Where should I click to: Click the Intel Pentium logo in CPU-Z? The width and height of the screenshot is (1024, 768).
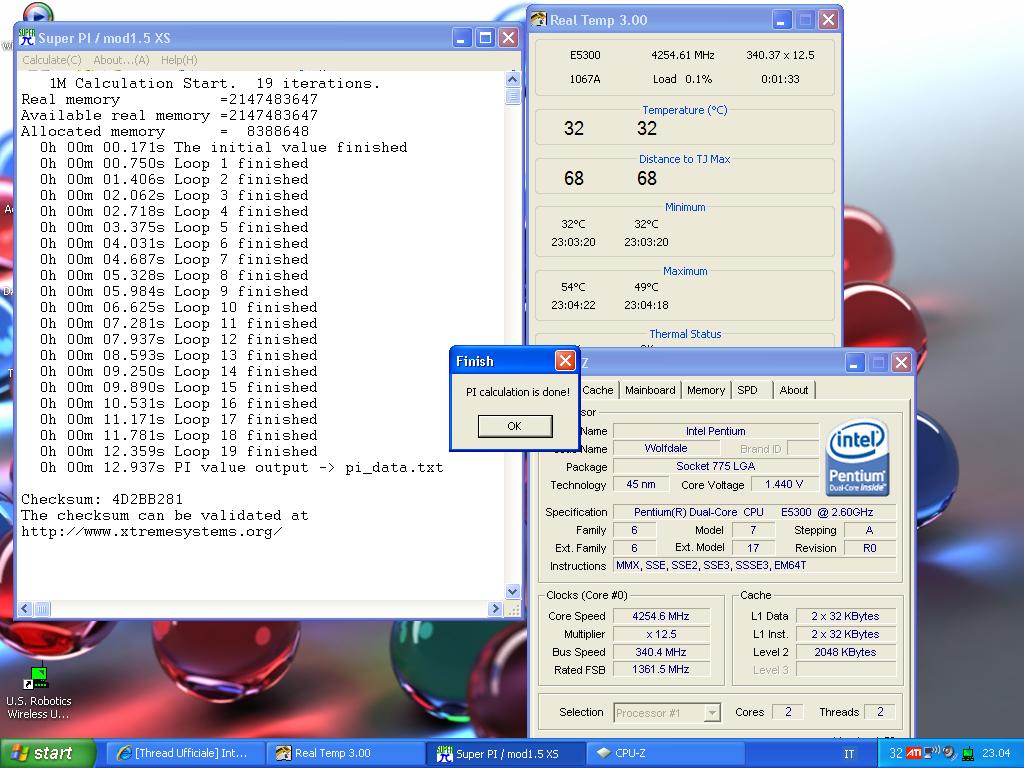pyautogui.click(x=857, y=457)
